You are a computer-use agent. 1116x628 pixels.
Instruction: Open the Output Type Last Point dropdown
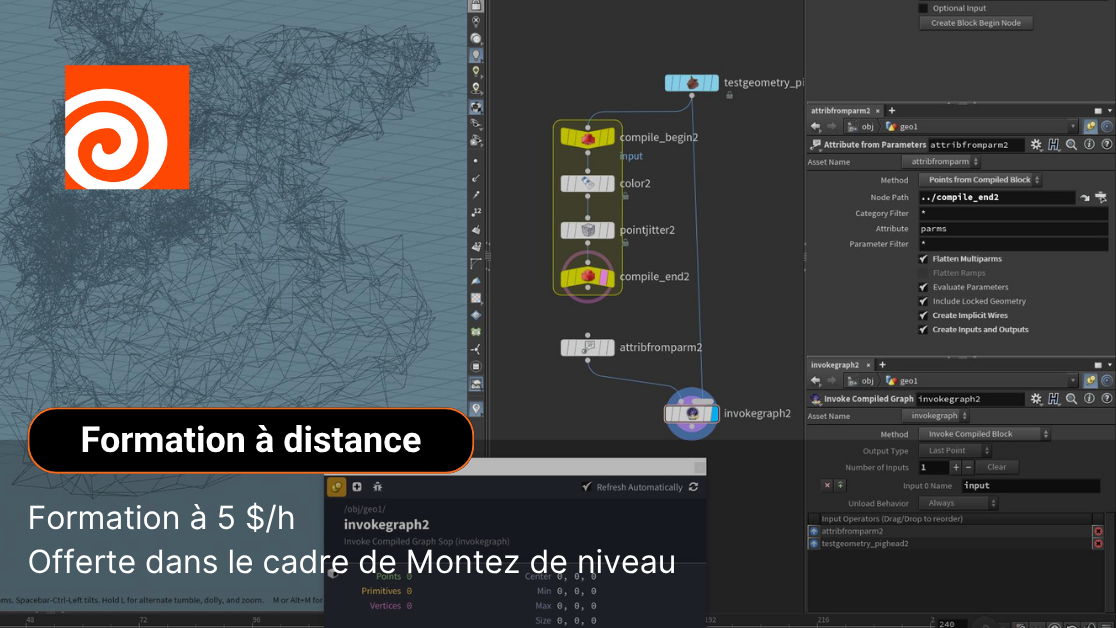click(954, 451)
